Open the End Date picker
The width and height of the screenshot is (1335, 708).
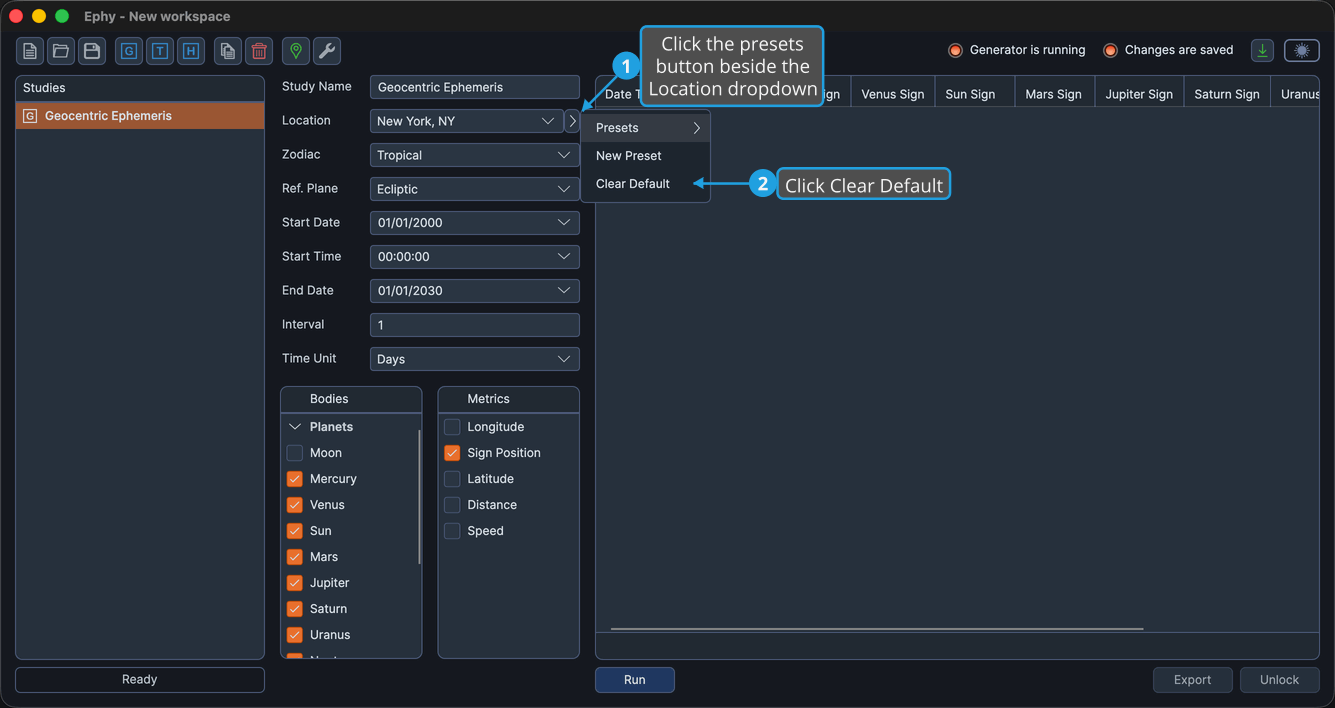[x=475, y=291]
